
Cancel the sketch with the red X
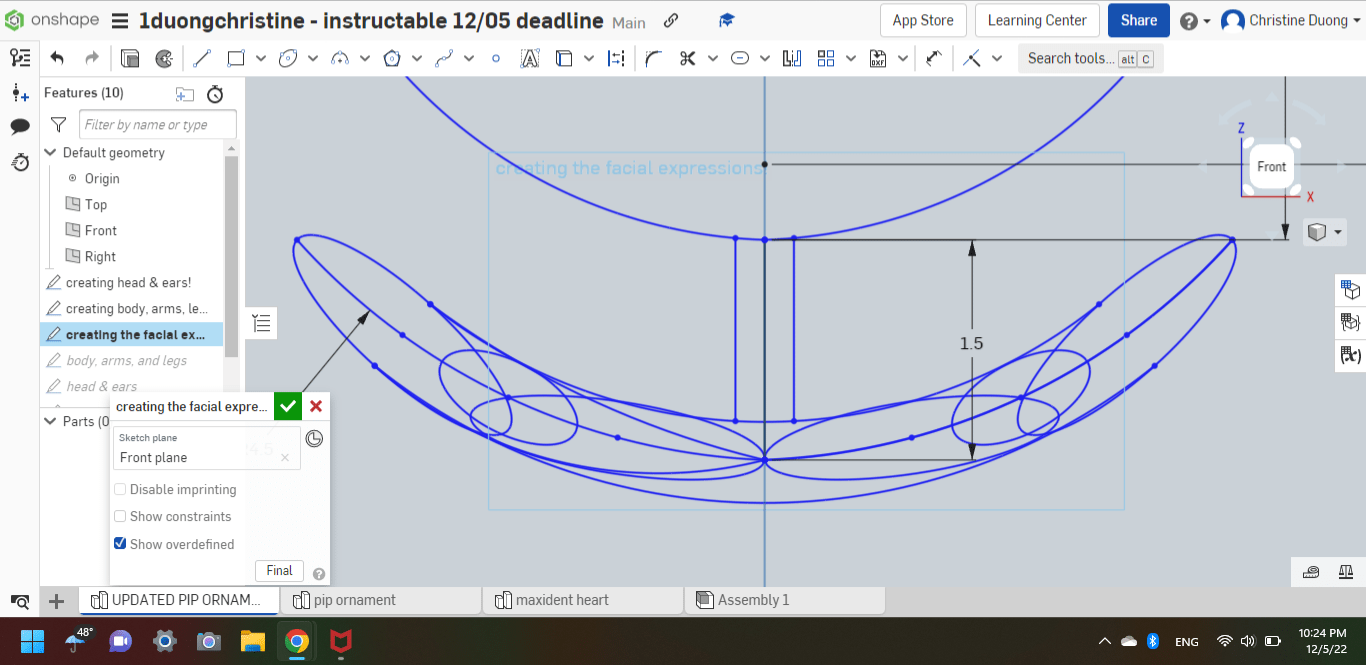(316, 406)
